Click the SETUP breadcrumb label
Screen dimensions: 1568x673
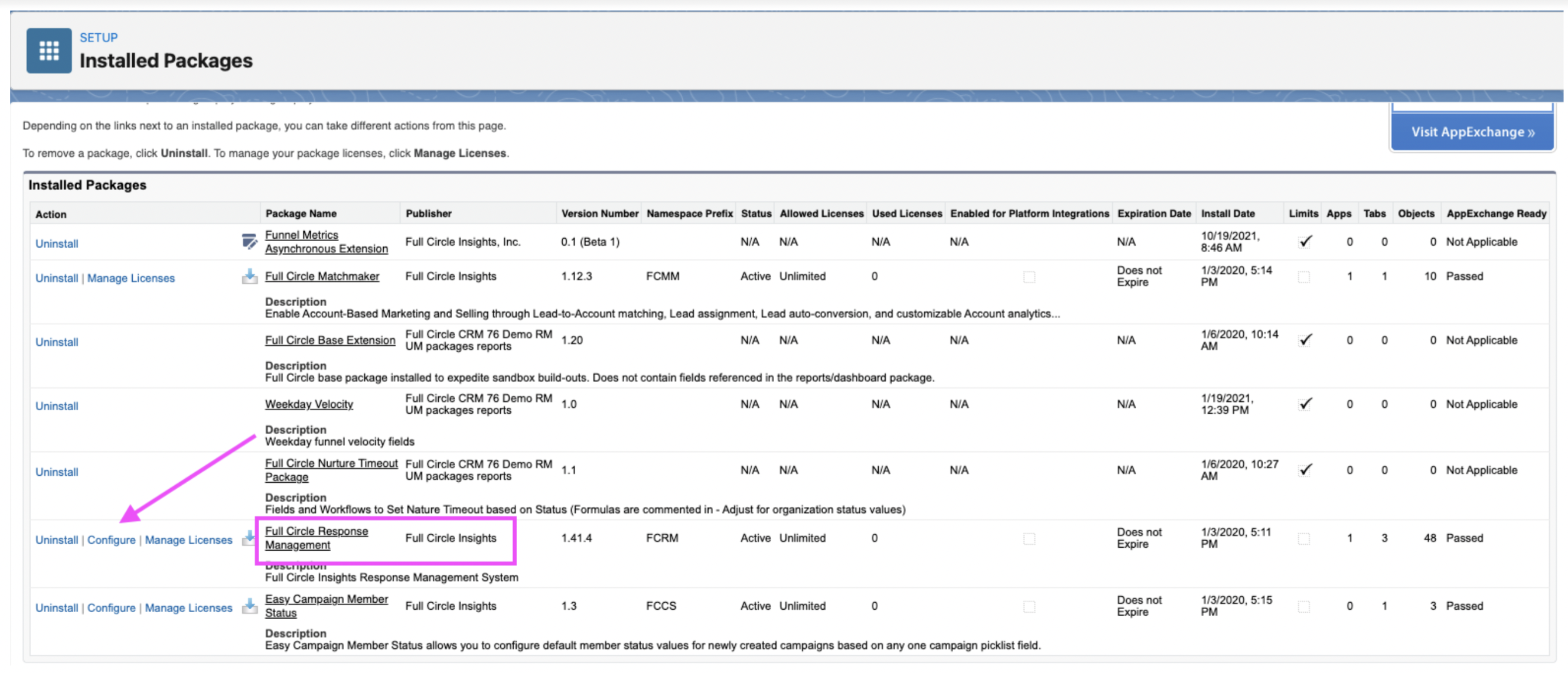(99, 38)
